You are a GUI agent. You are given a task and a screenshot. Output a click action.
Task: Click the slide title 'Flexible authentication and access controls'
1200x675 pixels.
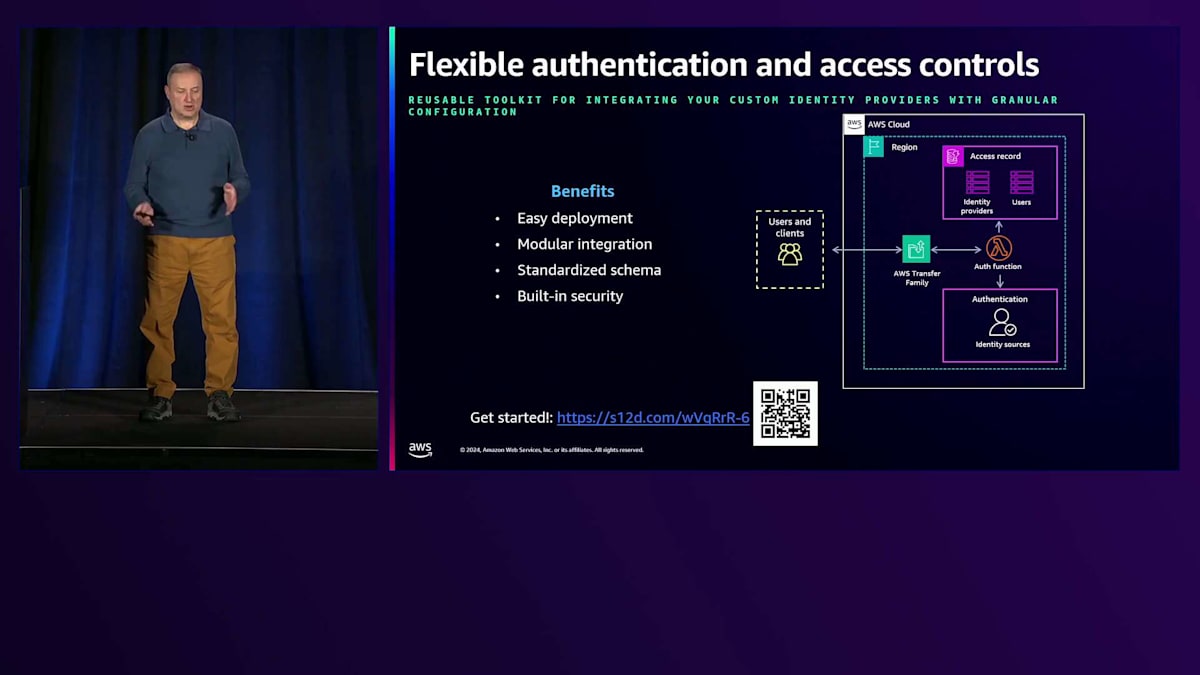pos(724,65)
